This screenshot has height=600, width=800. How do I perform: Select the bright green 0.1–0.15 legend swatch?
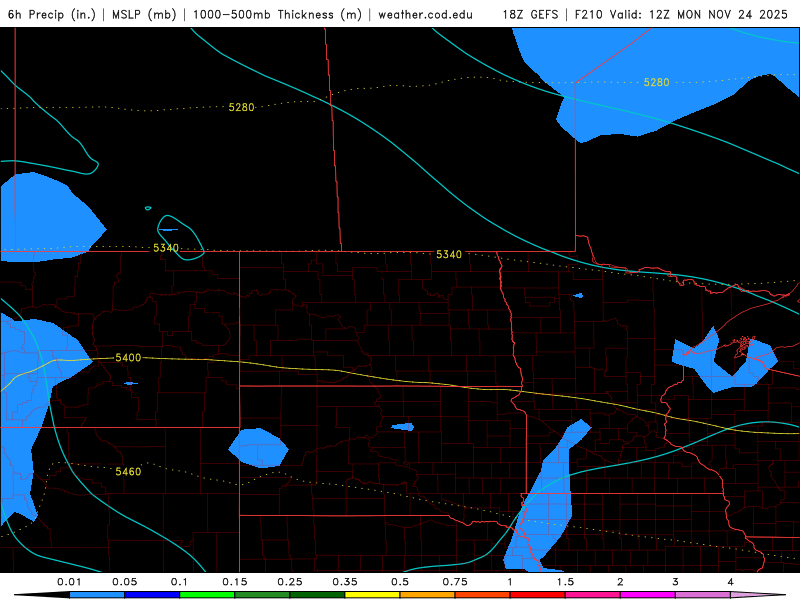click(207, 595)
